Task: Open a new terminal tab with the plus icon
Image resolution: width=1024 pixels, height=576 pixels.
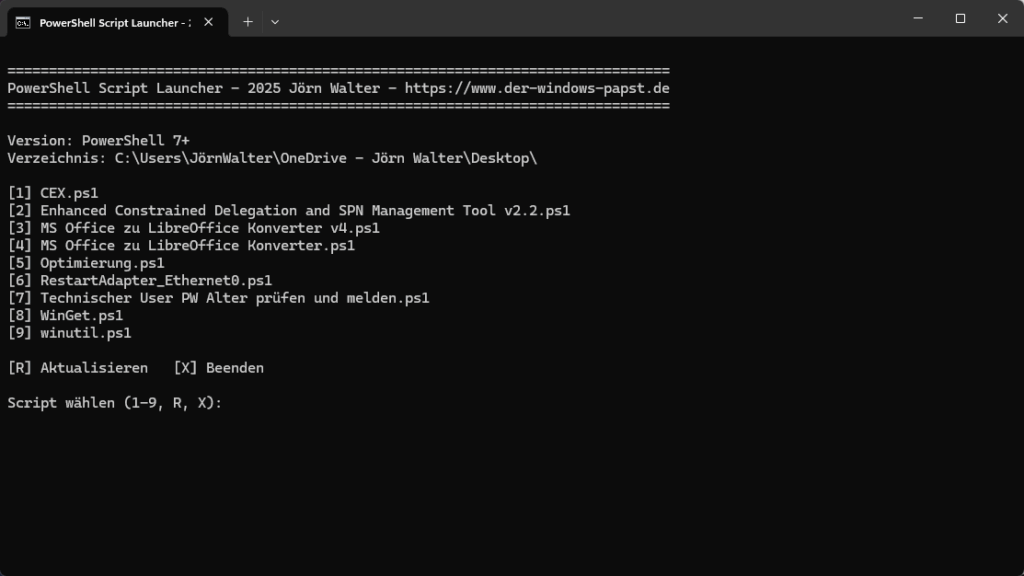Action: click(x=247, y=21)
